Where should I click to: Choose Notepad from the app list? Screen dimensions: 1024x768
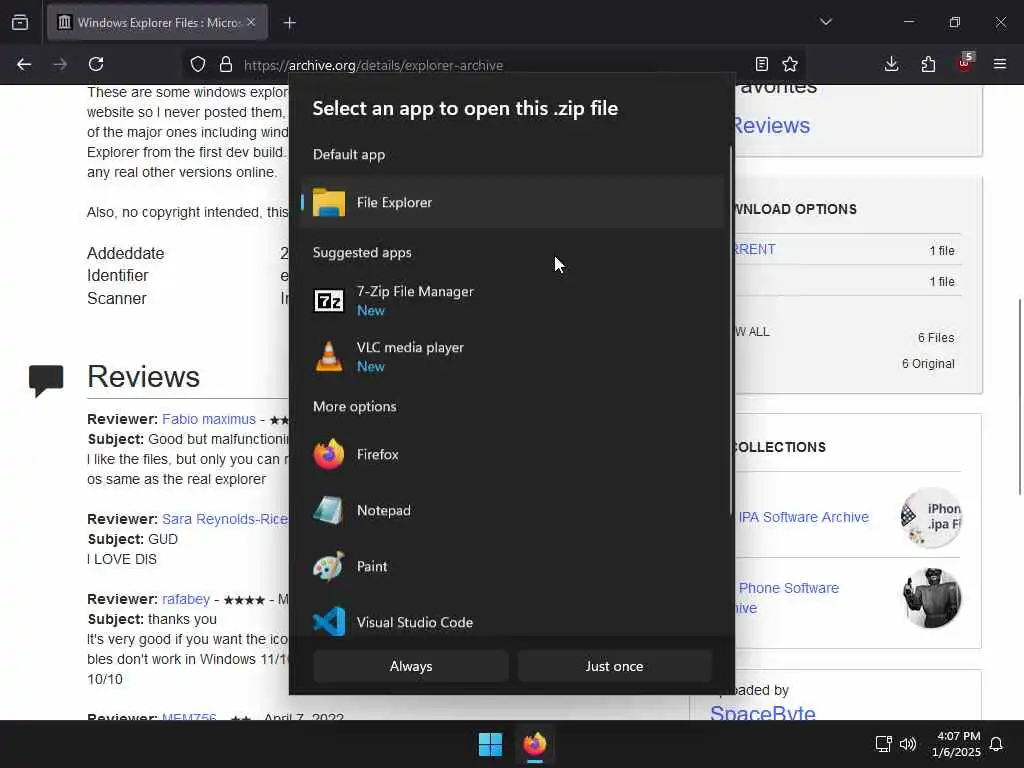[x=513, y=511]
